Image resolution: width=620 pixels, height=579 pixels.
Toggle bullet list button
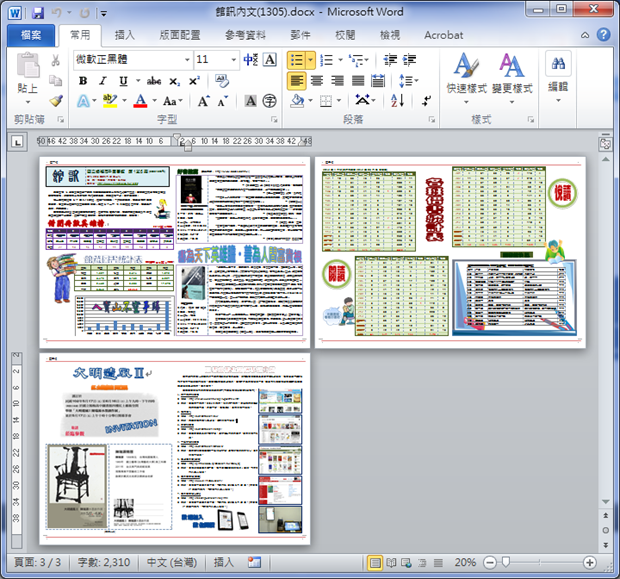(x=296, y=60)
